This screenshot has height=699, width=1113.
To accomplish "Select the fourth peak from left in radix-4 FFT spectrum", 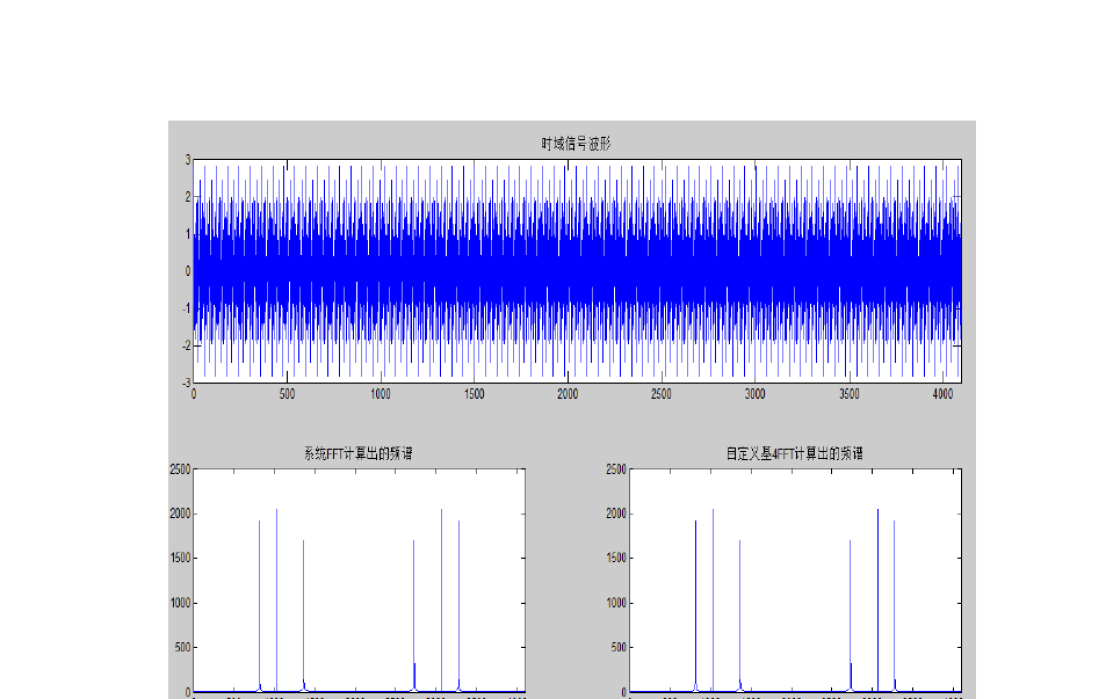I will (x=850, y=610).
